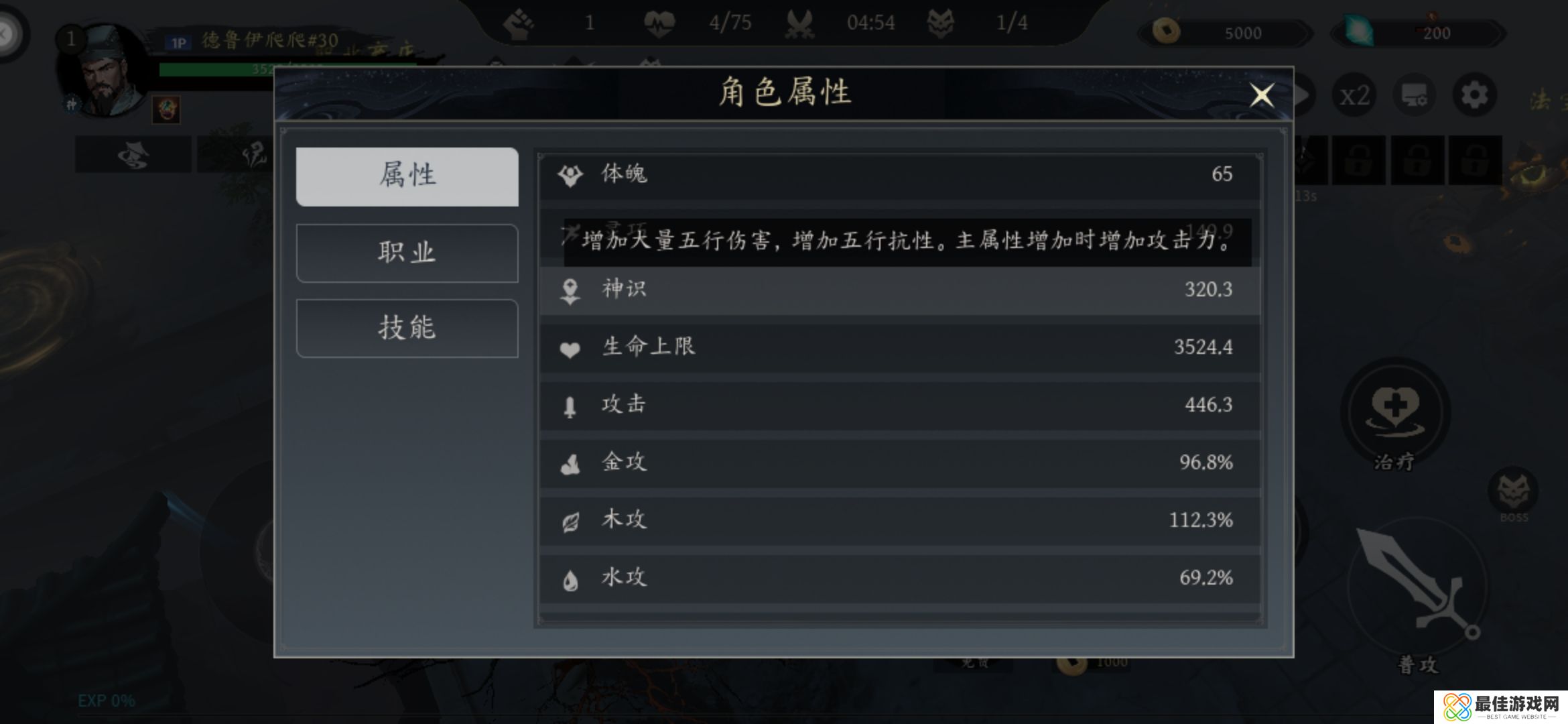This screenshot has width=1568, height=724.
Task: Select the 属性 tab
Action: [x=407, y=176]
